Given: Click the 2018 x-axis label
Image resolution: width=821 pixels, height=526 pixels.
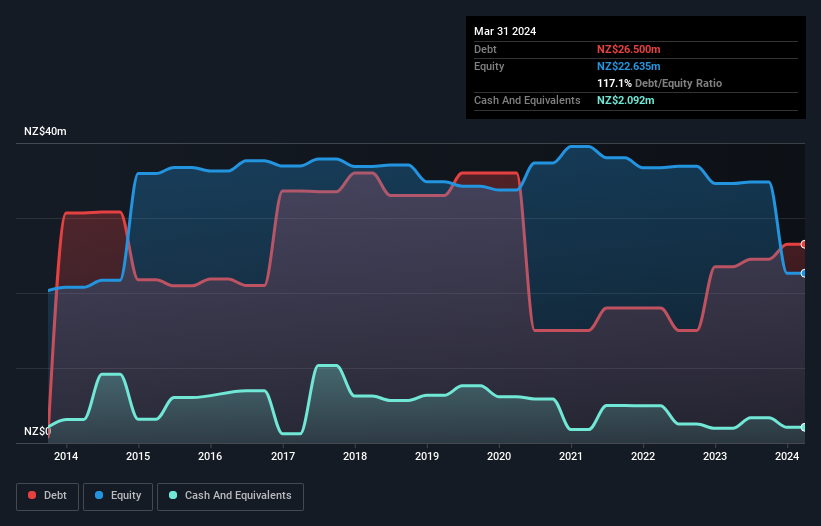Looking at the screenshot, I should [x=355, y=456].
